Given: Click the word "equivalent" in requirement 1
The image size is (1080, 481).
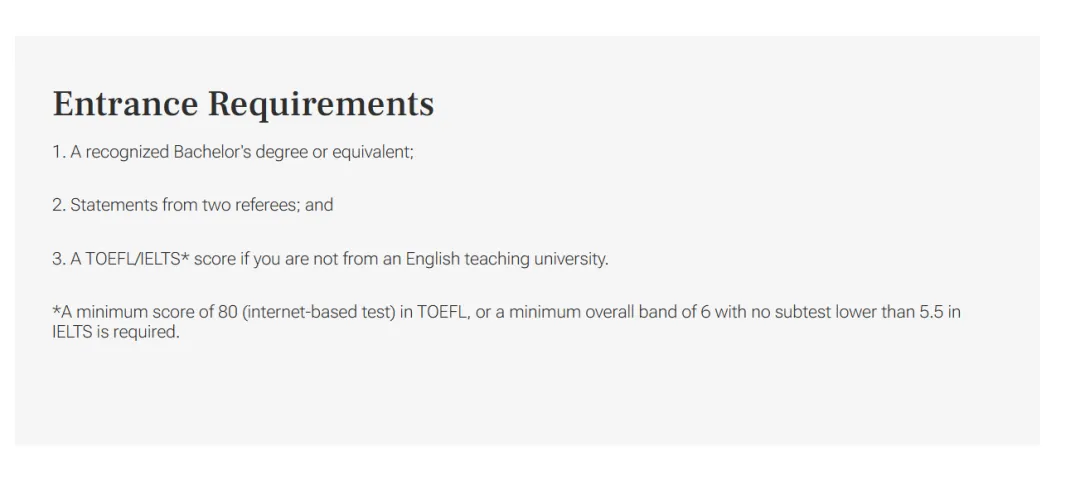Looking at the screenshot, I should click(x=370, y=152).
